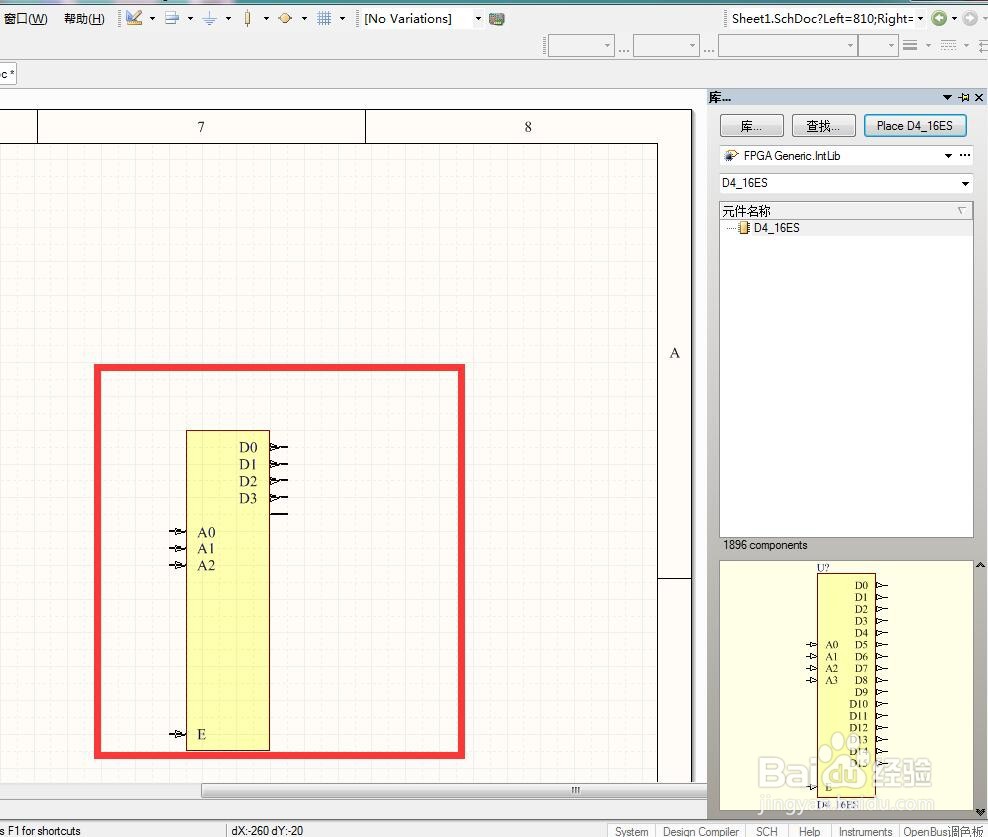This screenshot has height=837, width=988.
Task: Click the digital devices component icon
Action: (x=248, y=18)
